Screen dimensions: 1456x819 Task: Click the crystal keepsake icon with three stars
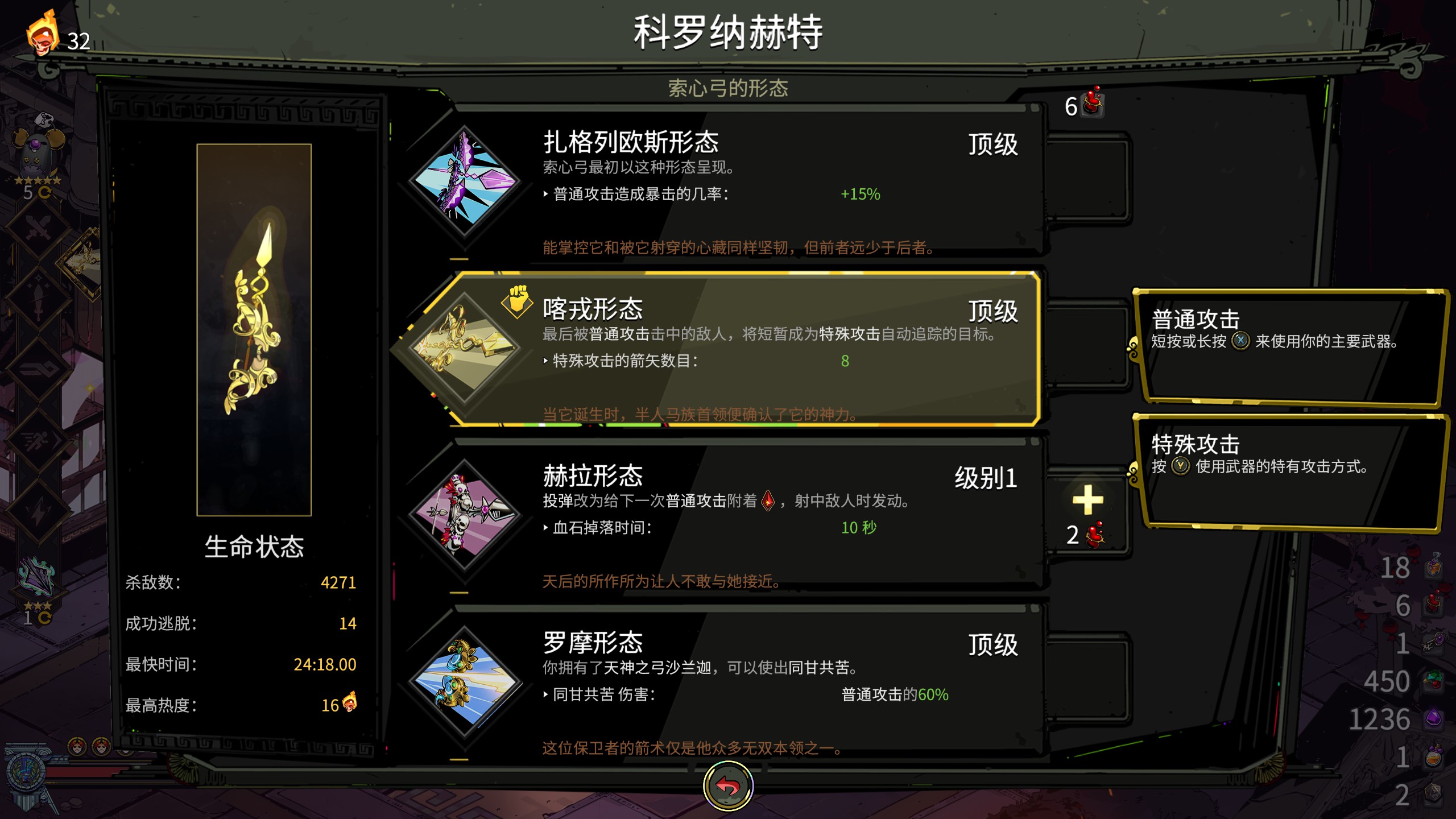[x=36, y=578]
